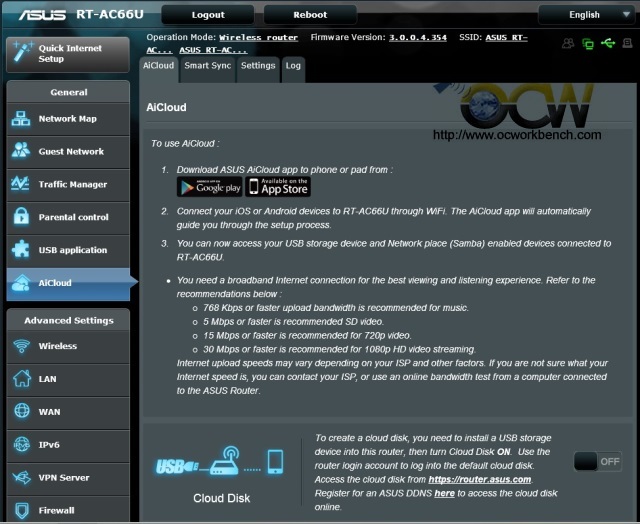Screen dimensions: 640x524
Task: Click the AiCloud sidebar cloud icon
Action: tap(20, 283)
